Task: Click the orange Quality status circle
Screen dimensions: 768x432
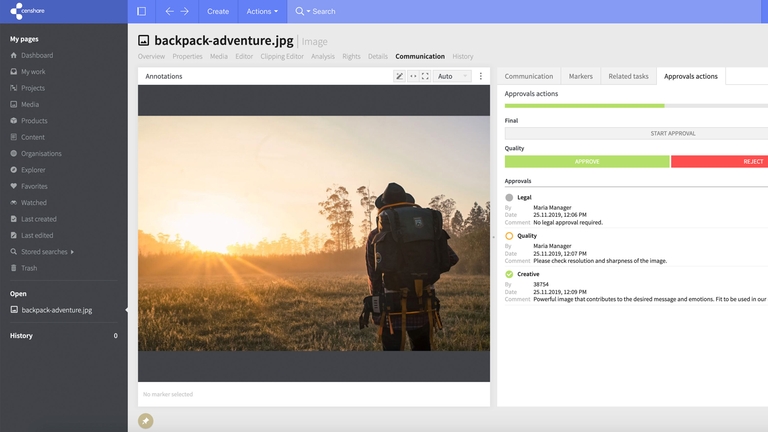Action: pyautogui.click(x=509, y=236)
